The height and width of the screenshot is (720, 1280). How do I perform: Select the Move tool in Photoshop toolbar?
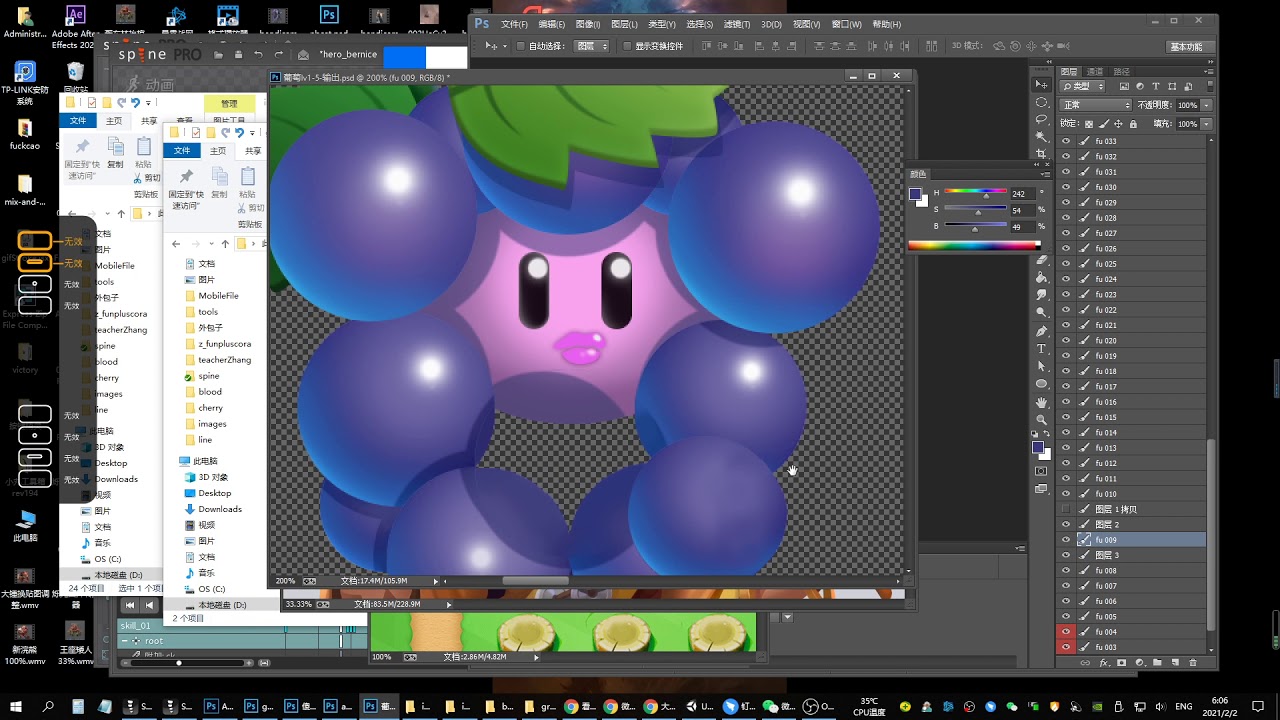pos(1041,86)
